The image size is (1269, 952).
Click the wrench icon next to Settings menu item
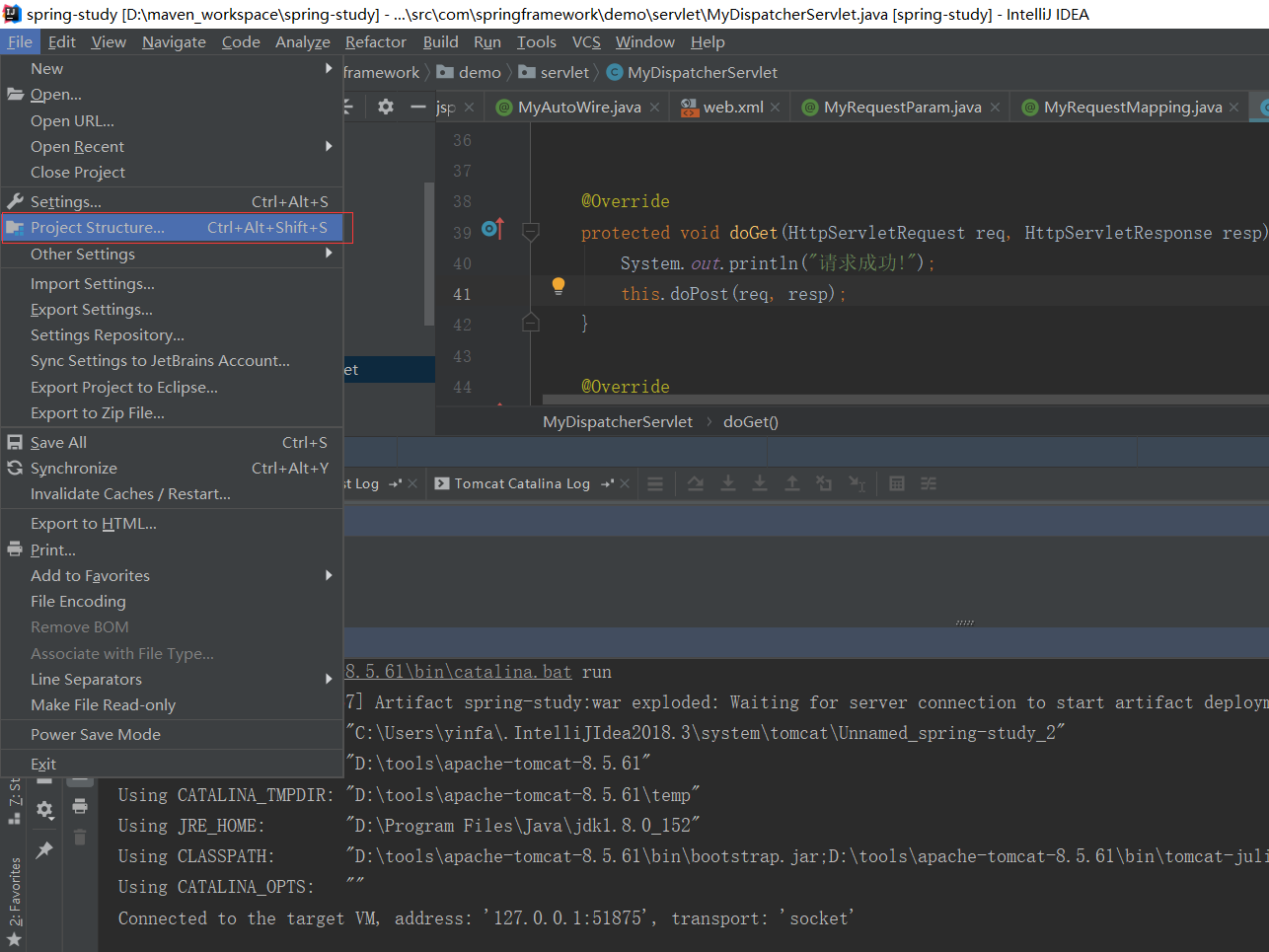point(15,201)
